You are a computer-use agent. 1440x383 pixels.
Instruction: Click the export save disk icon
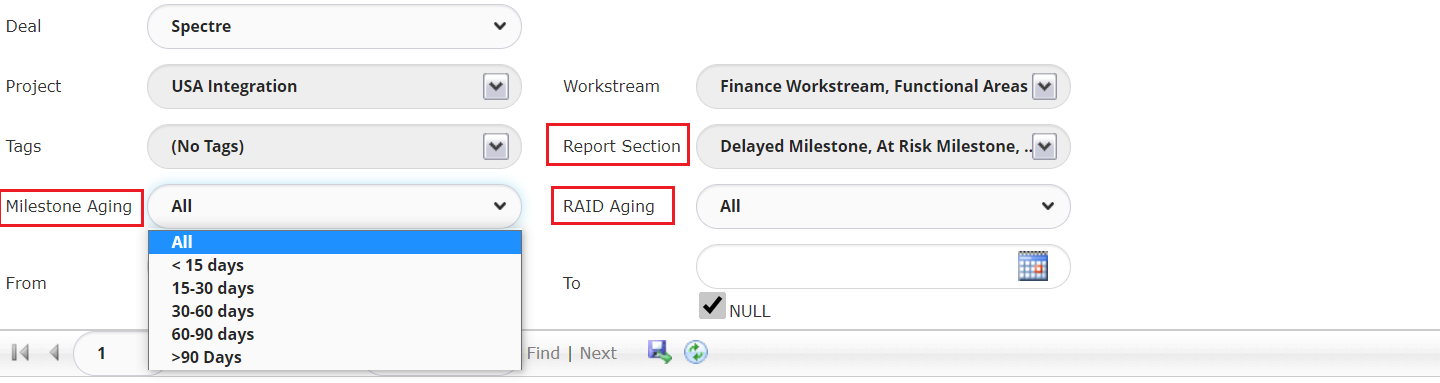point(659,352)
